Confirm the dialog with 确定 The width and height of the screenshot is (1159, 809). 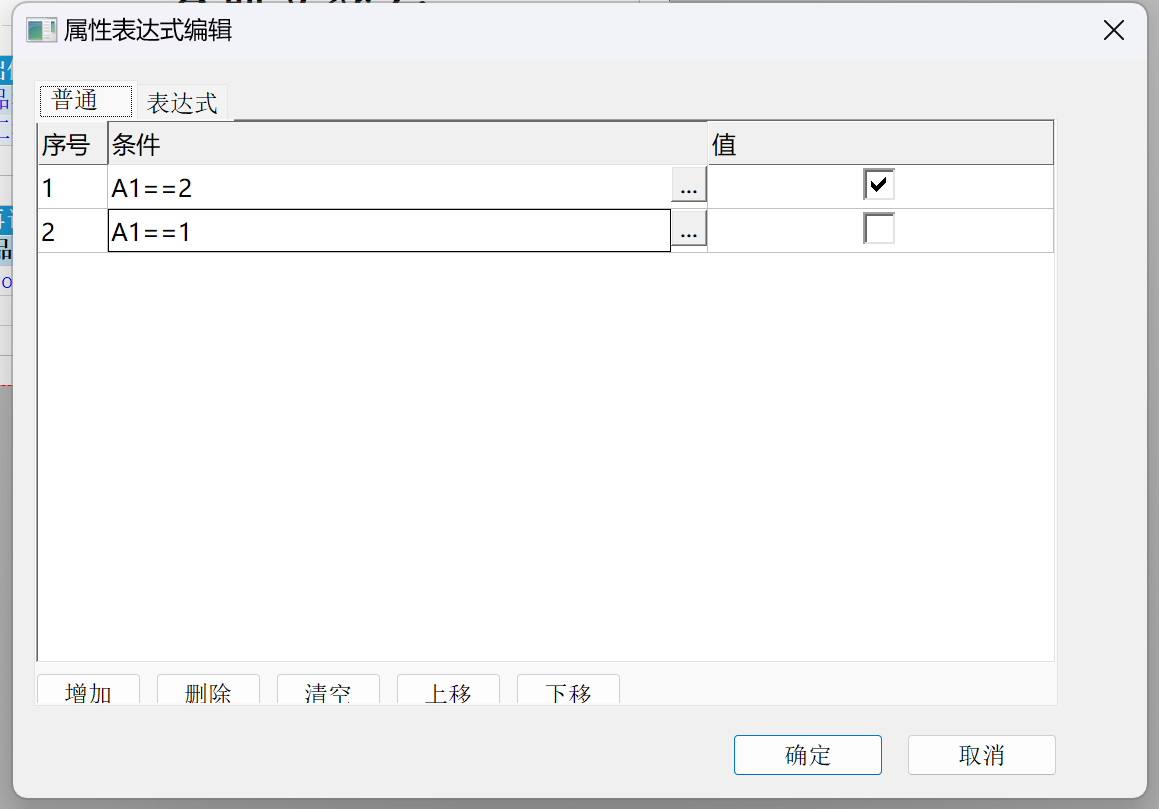click(807, 755)
